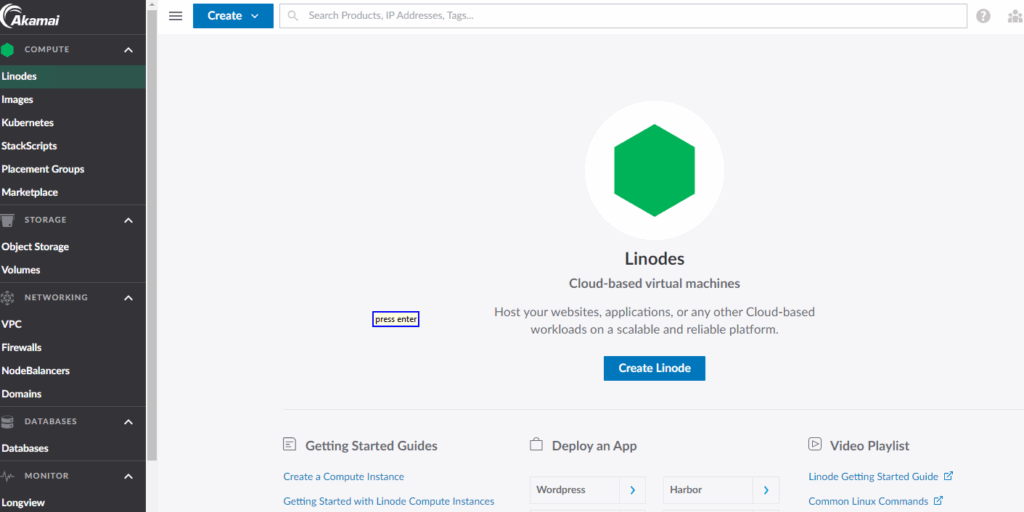Open the Create a Compute Instance link
Viewport: 1024px width, 512px height.
point(343,477)
